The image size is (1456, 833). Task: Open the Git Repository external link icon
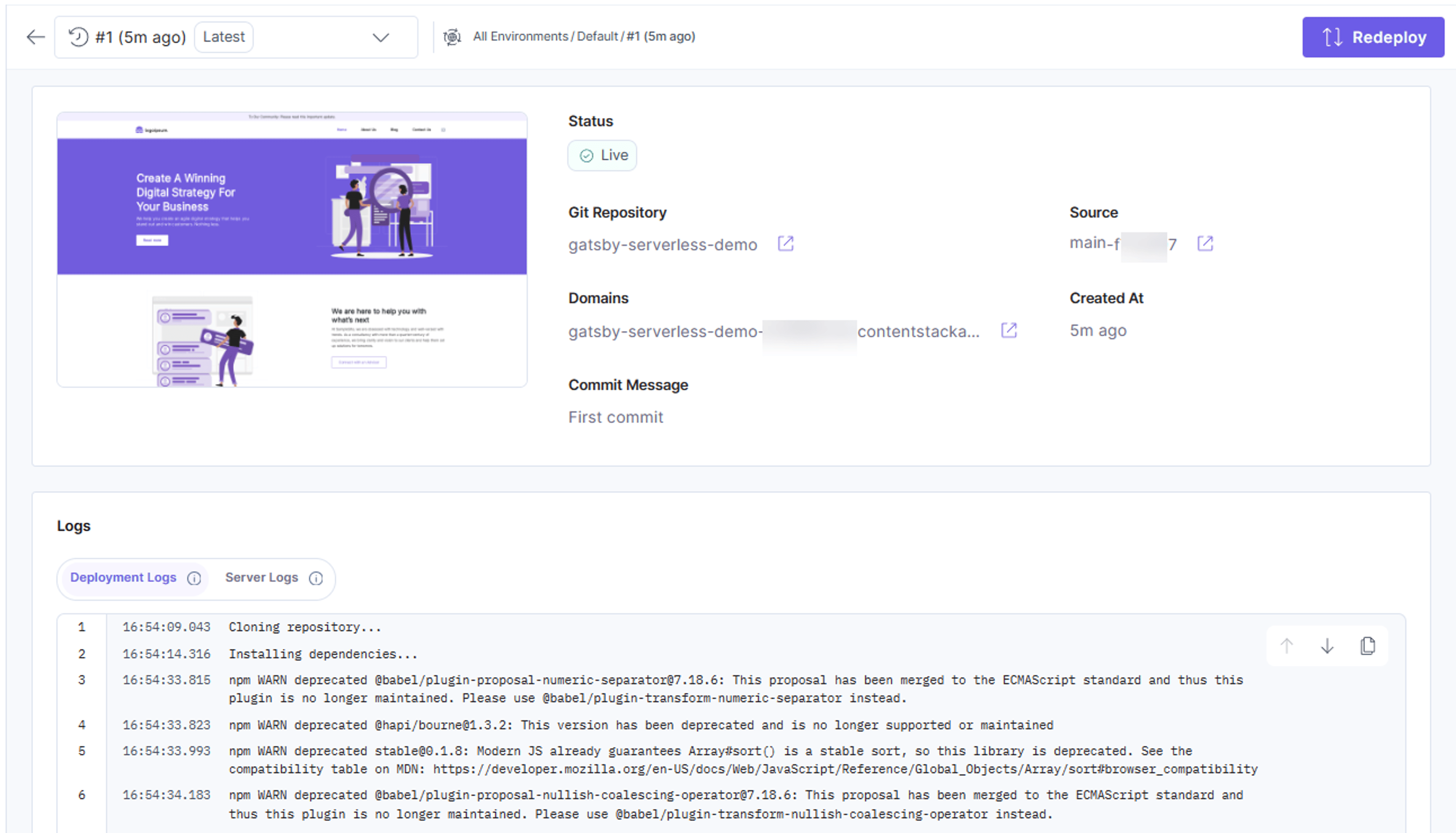786,244
